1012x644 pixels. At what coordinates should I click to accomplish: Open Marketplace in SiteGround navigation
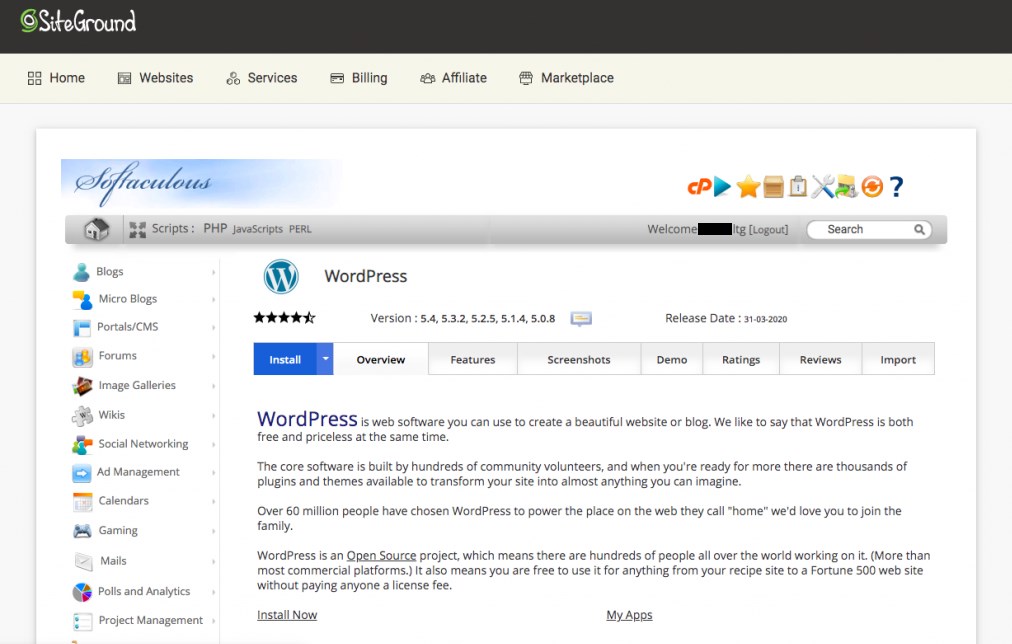pyautogui.click(x=567, y=78)
